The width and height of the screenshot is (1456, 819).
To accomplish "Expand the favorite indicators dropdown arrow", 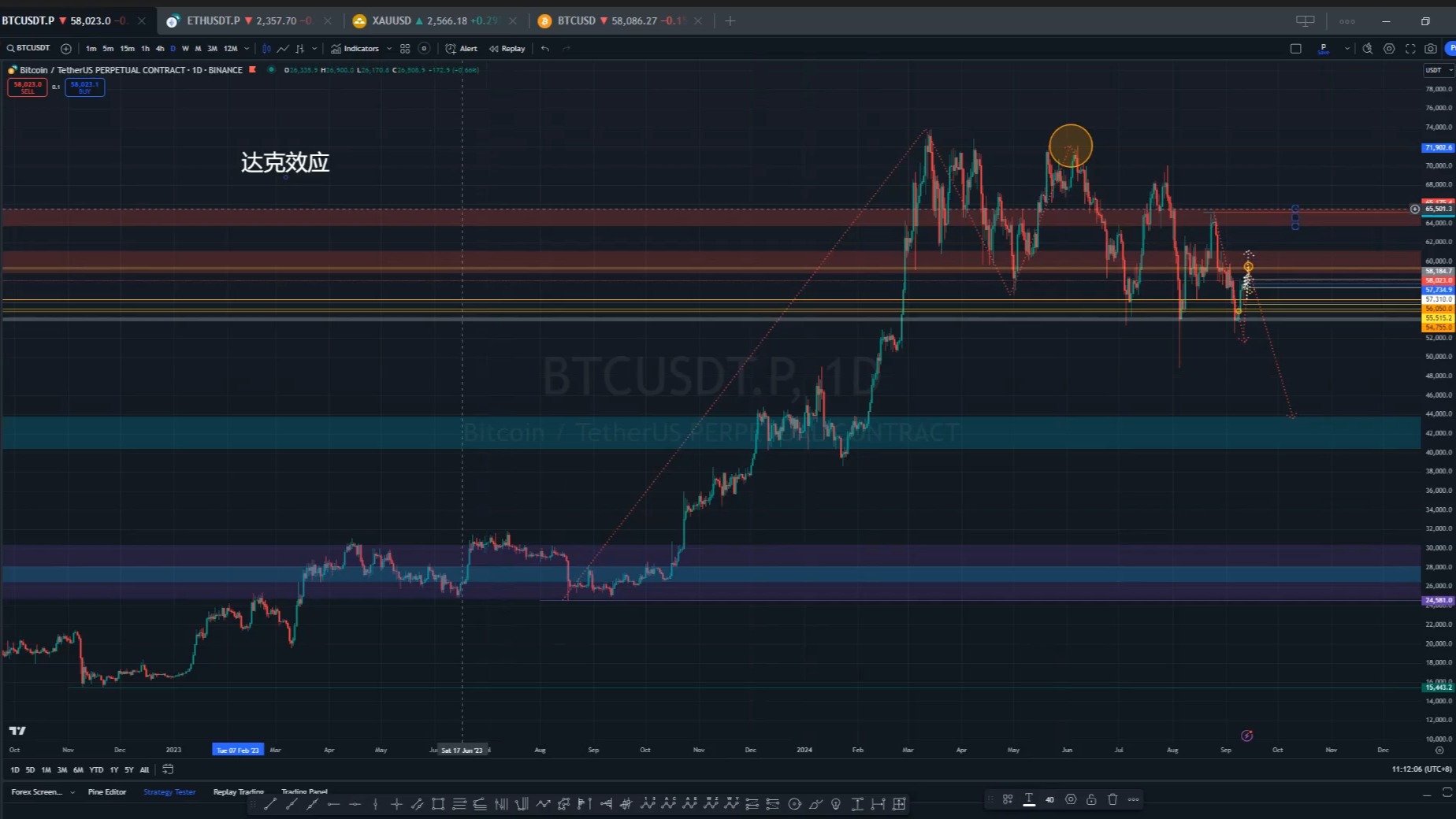I will pos(389,49).
